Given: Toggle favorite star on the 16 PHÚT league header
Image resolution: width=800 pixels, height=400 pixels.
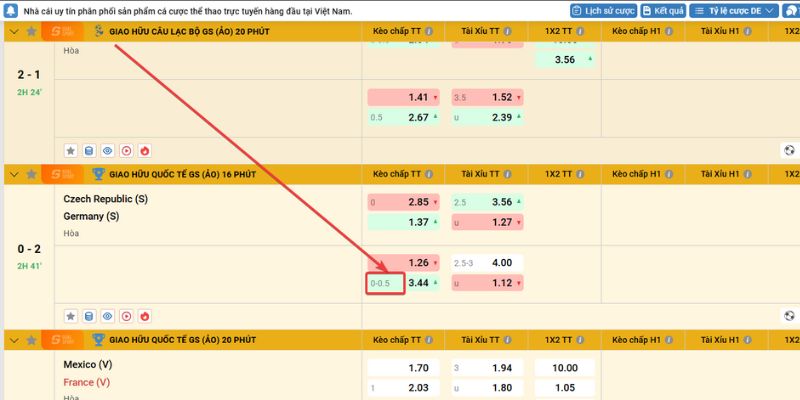Looking at the screenshot, I should click(31, 174).
